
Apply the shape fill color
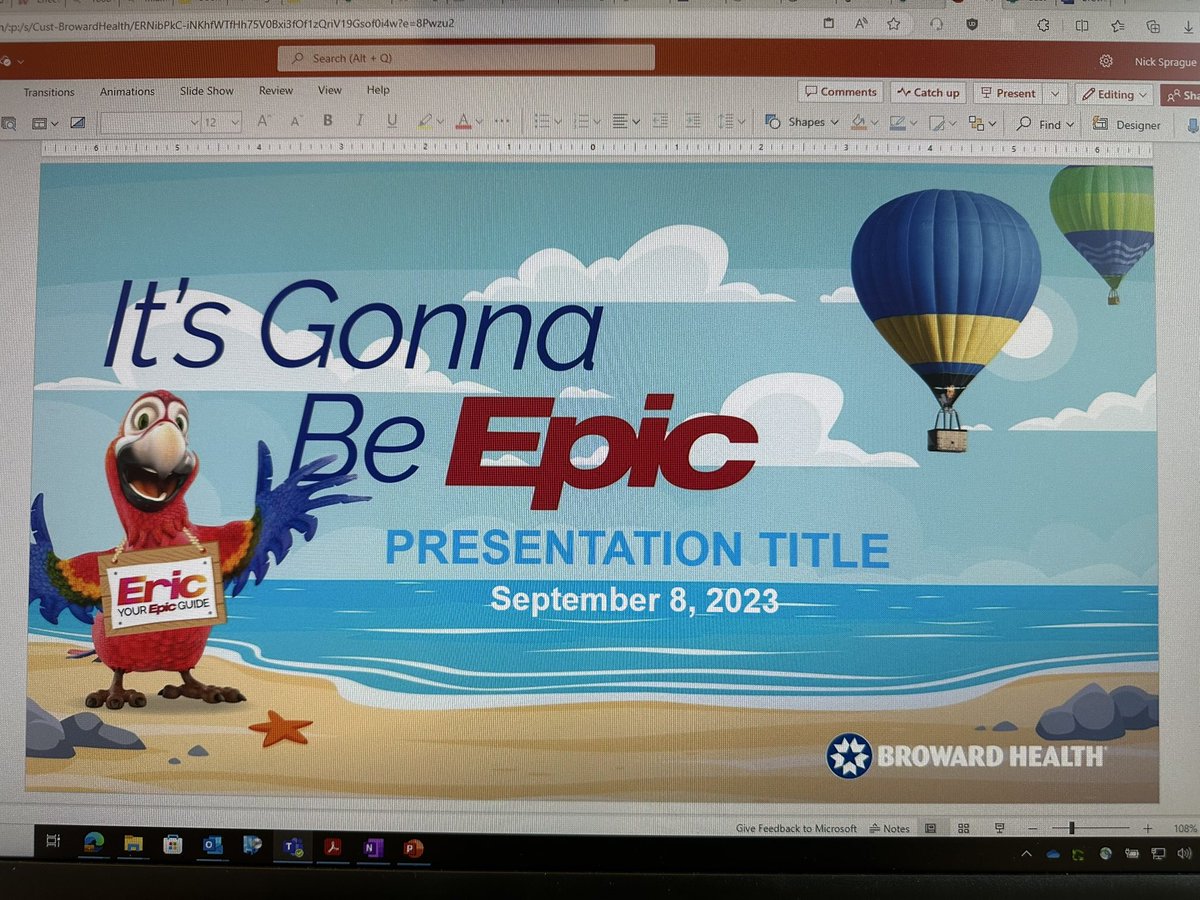858,122
